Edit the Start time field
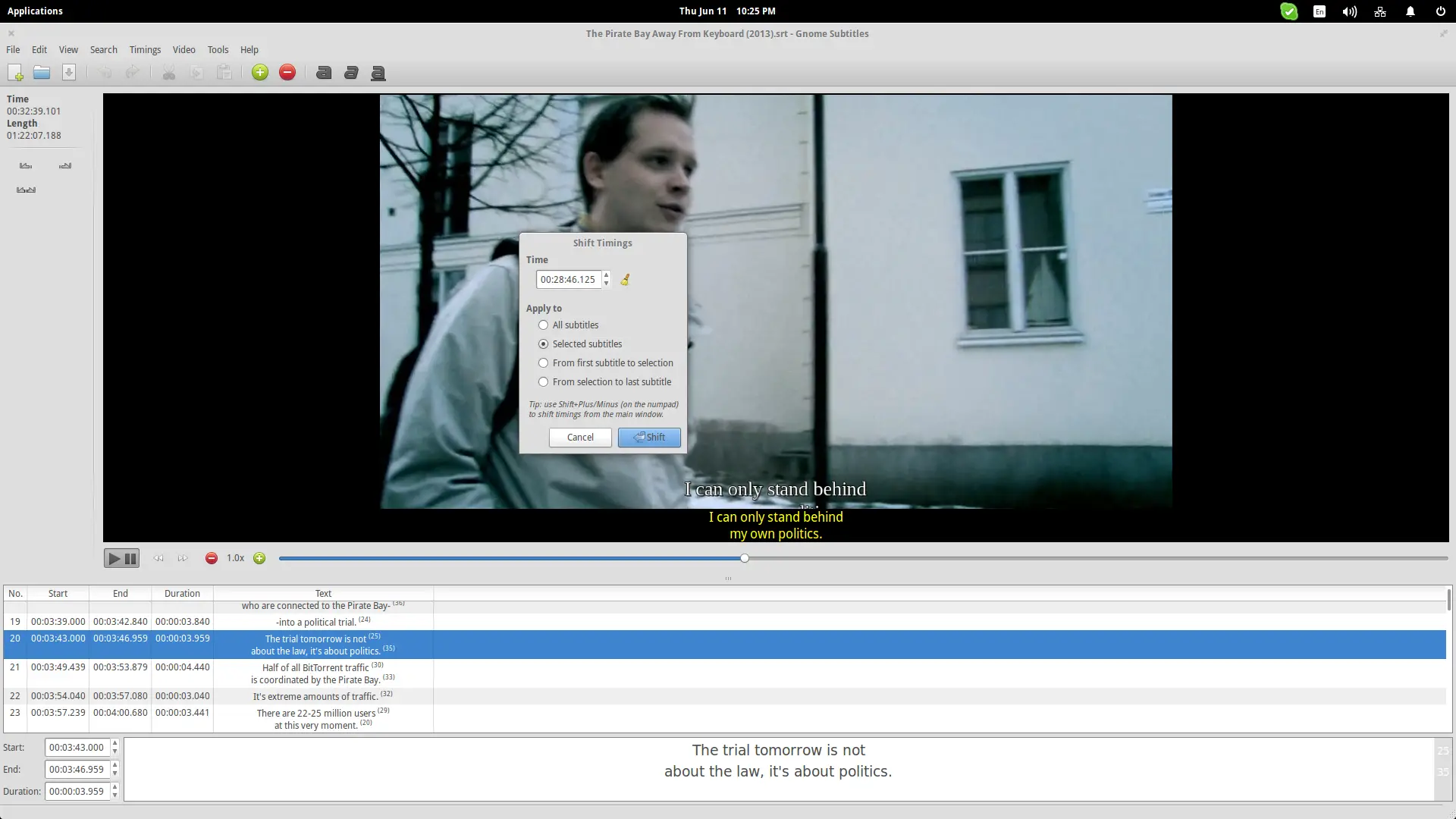Image resolution: width=1456 pixels, height=819 pixels. (77, 748)
